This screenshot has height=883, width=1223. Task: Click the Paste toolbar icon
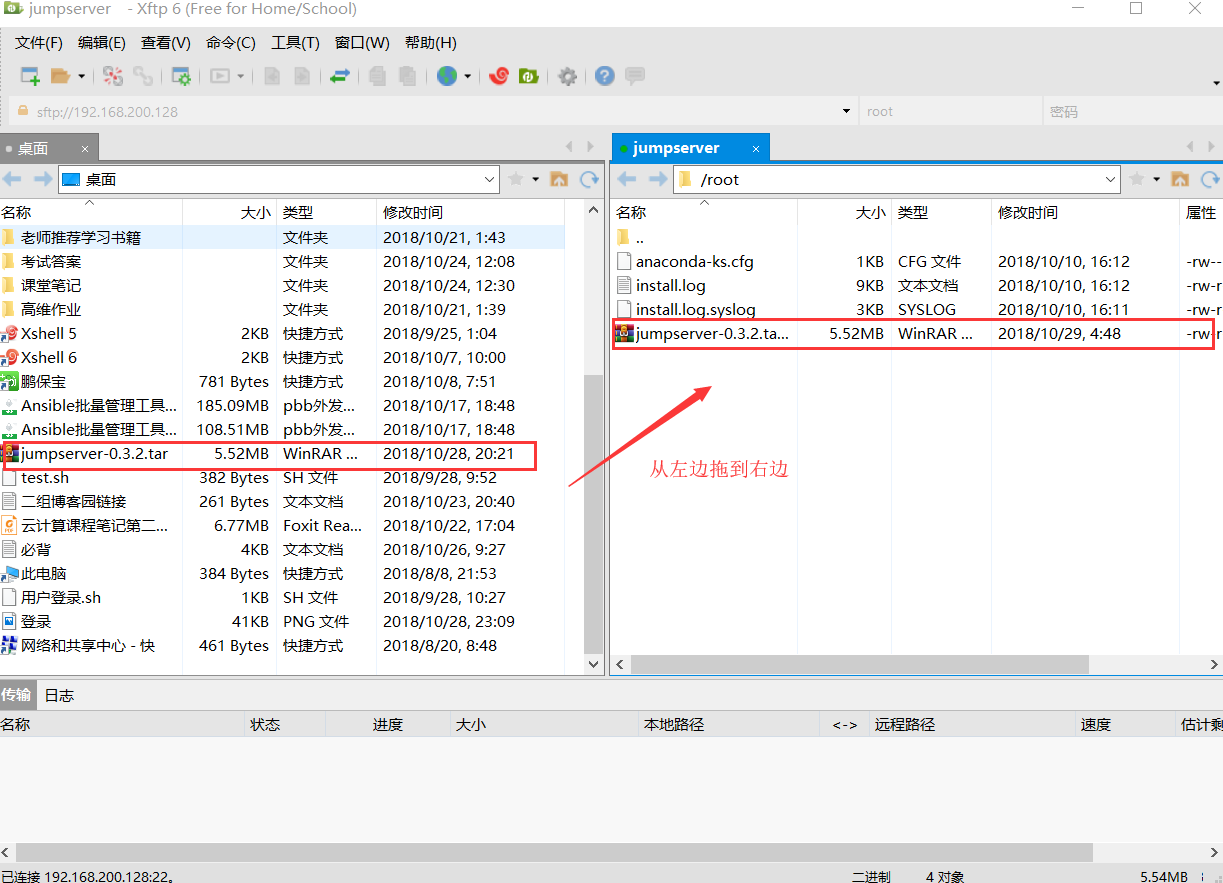pyautogui.click(x=407, y=76)
